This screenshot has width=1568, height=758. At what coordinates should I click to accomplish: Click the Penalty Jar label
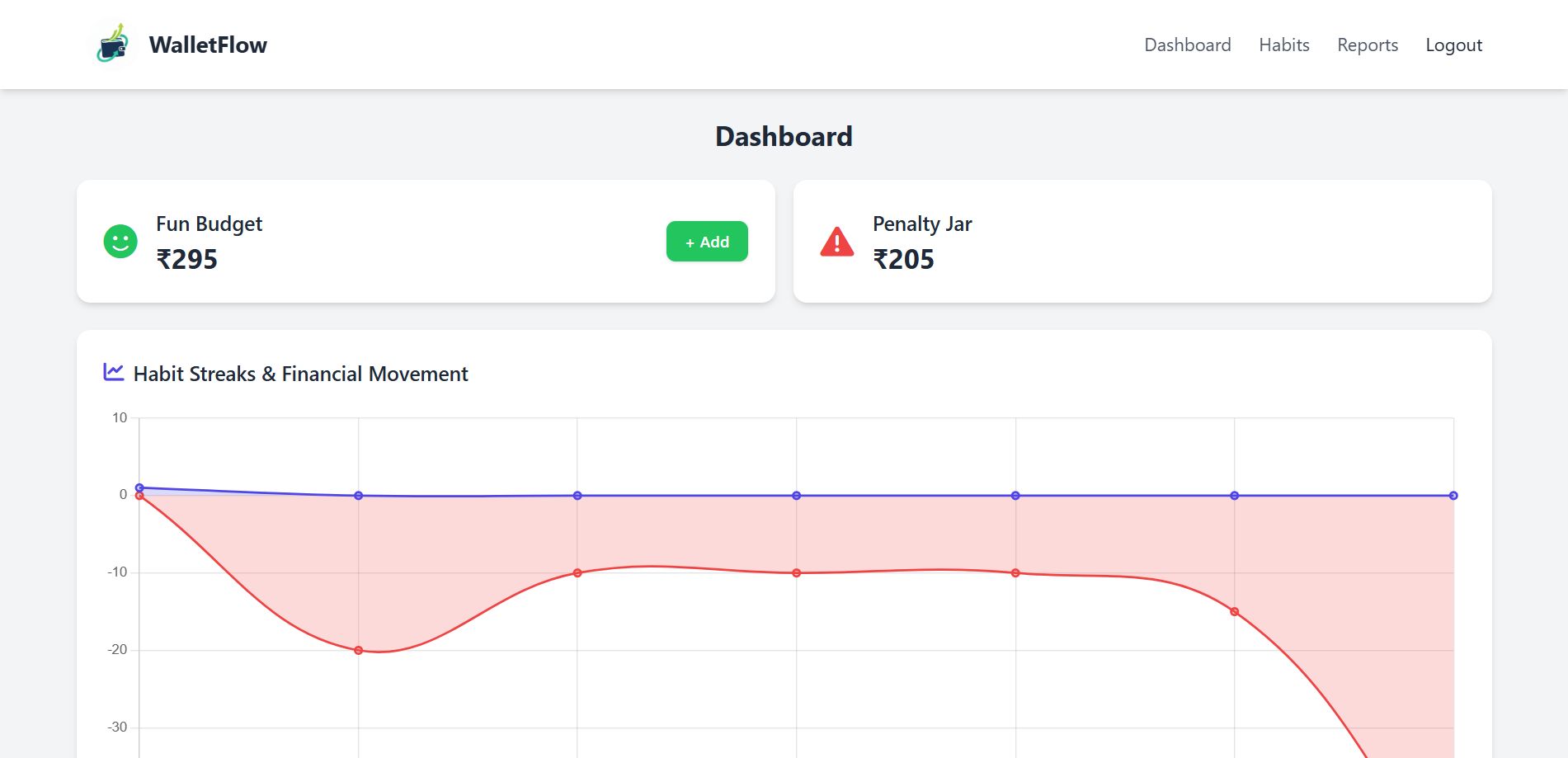[922, 224]
